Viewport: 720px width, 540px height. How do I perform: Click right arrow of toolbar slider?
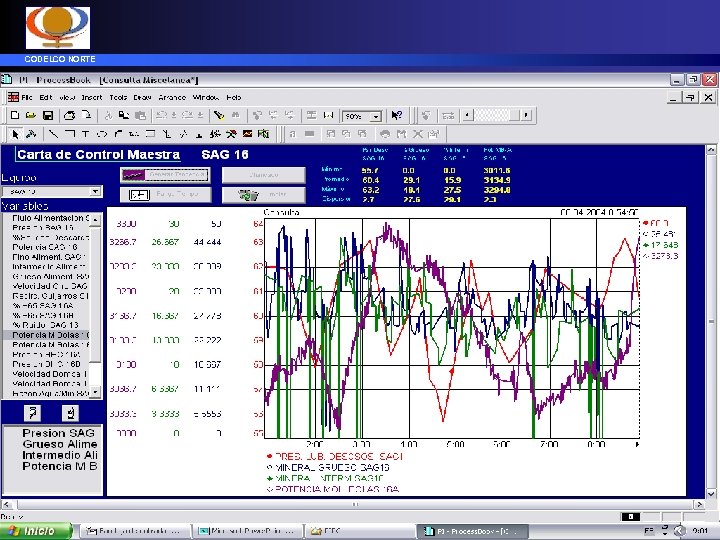tap(526, 115)
